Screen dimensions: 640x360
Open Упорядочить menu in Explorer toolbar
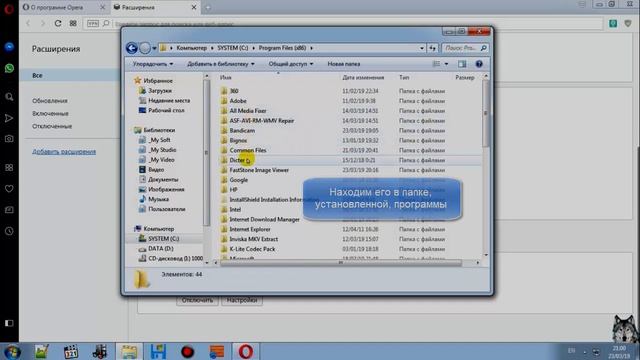pyautogui.click(x=153, y=64)
